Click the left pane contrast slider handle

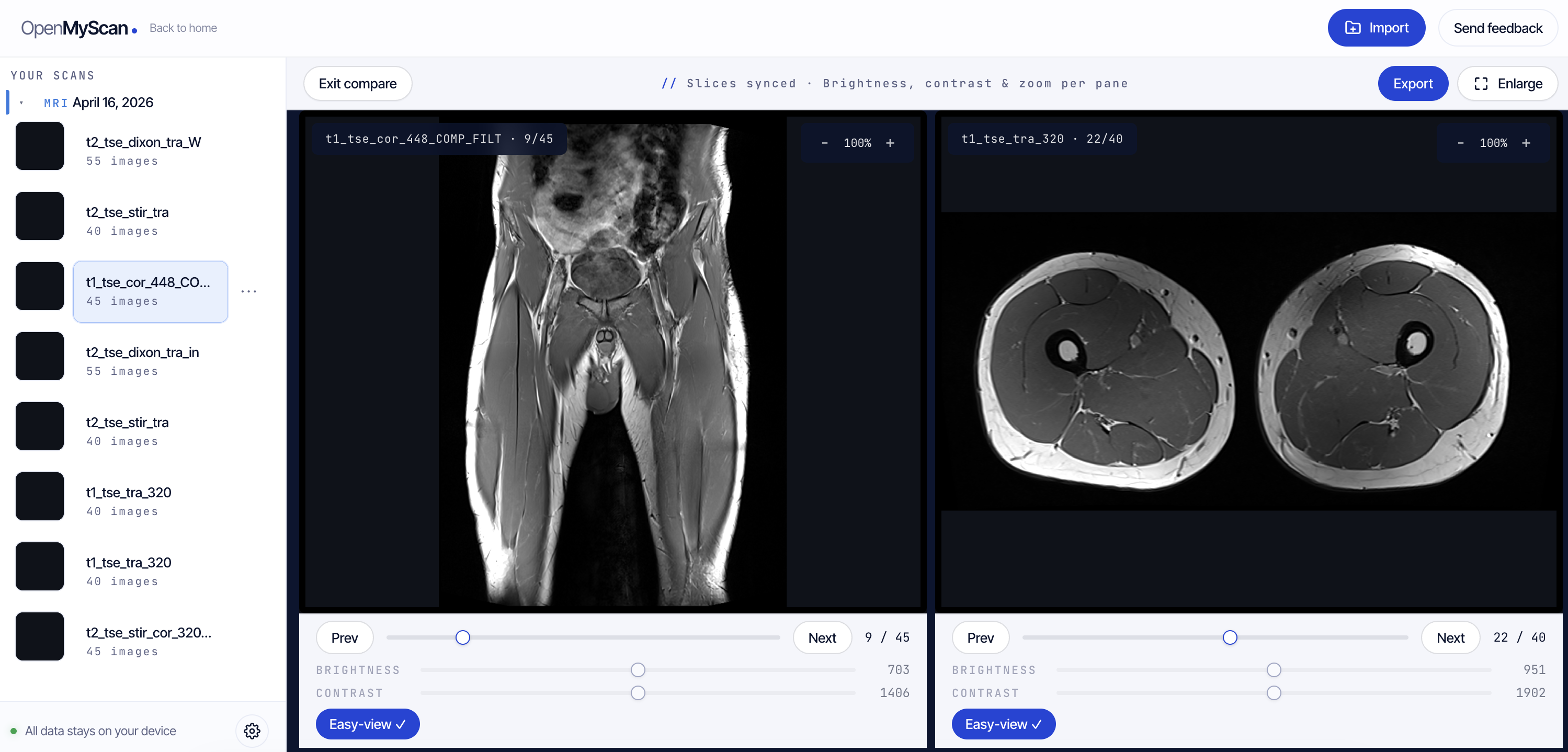pyautogui.click(x=638, y=693)
